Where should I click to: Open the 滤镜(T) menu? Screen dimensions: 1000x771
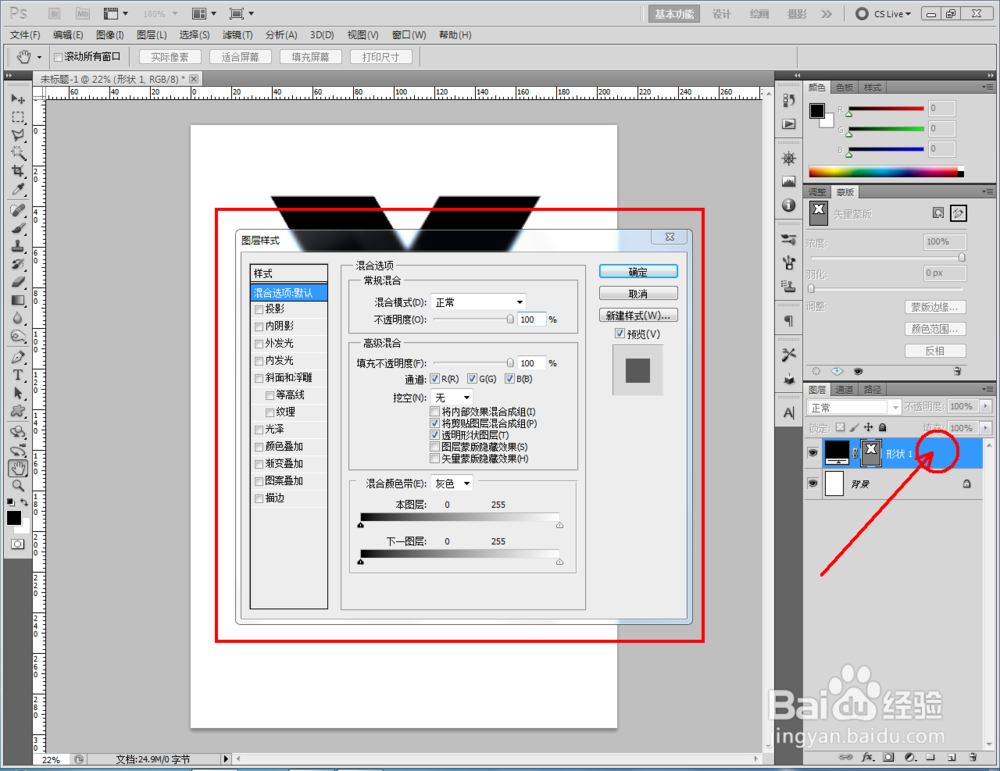click(x=237, y=35)
